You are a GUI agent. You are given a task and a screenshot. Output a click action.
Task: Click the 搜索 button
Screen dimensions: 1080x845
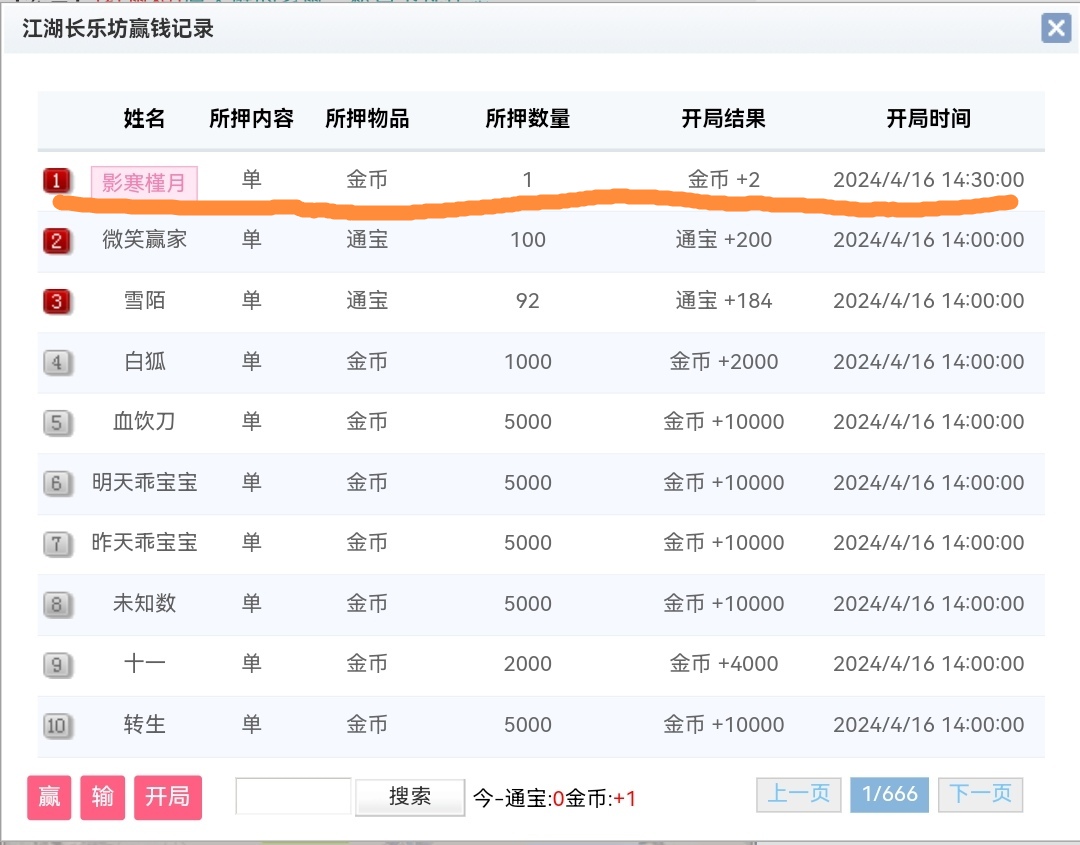pos(410,797)
